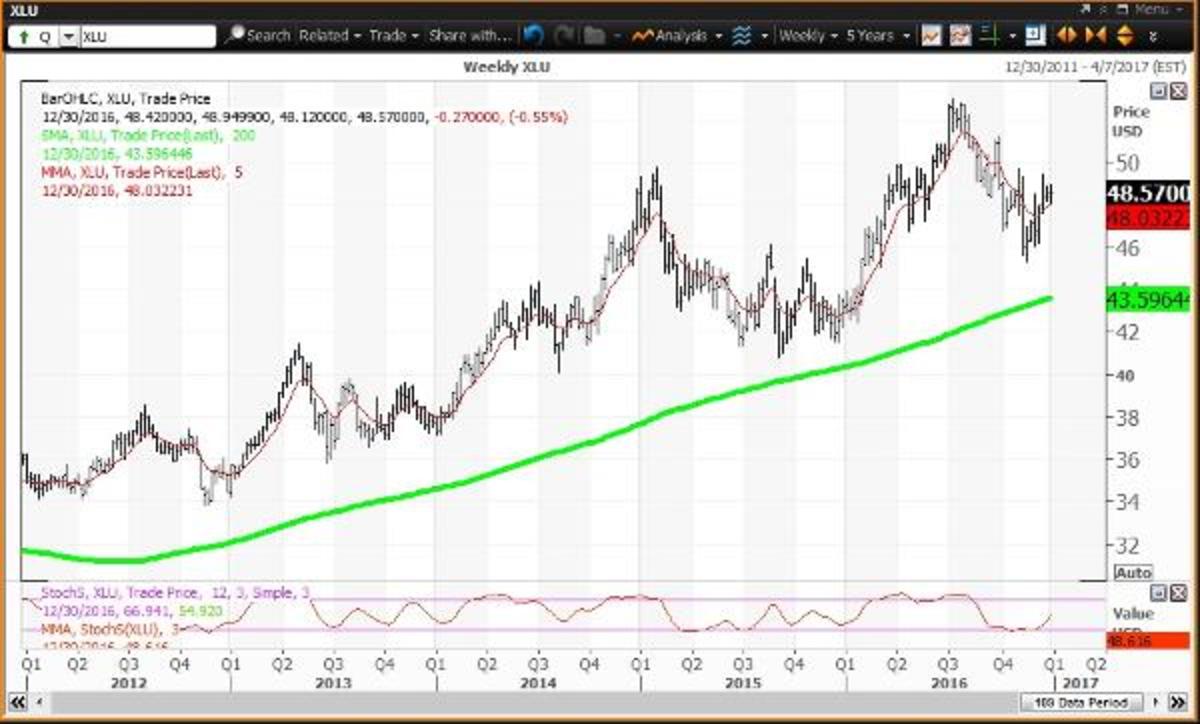Open the Related menu

click(x=329, y=36)
